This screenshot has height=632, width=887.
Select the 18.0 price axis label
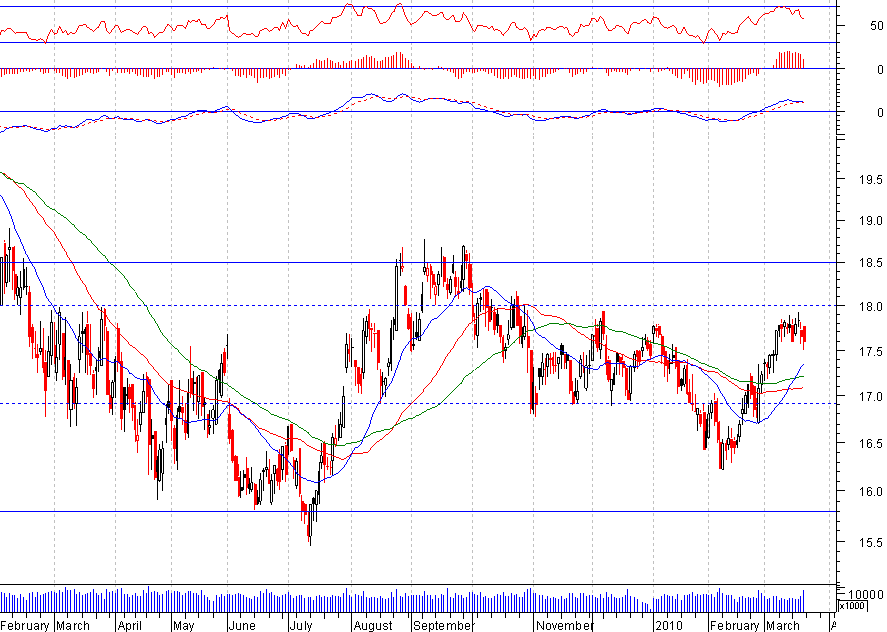871,307
